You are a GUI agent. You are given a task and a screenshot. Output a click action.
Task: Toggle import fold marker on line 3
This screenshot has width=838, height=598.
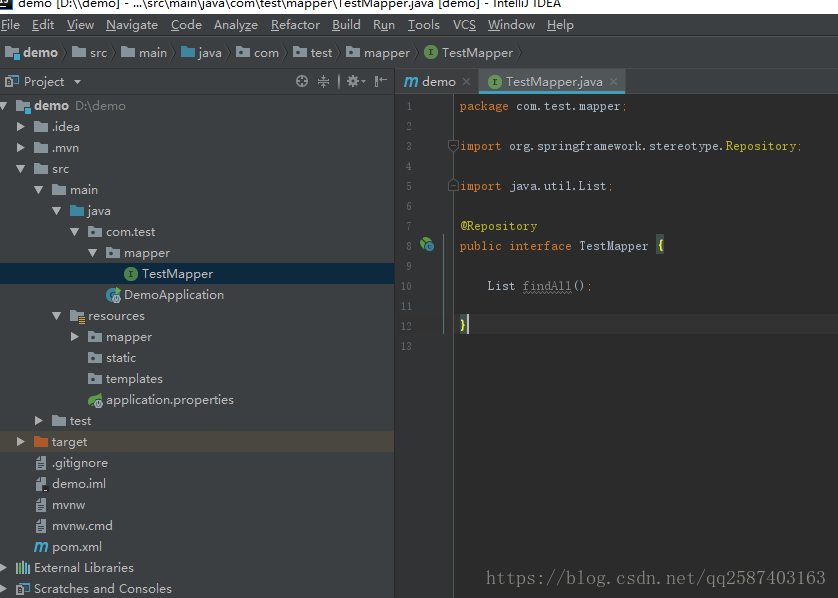[453, 146]
